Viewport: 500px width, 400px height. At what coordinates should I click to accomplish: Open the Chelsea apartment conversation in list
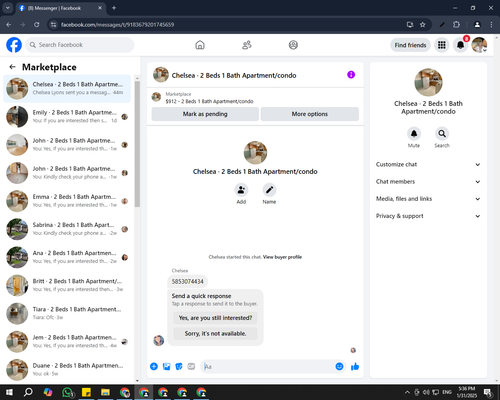coord(67,89)
